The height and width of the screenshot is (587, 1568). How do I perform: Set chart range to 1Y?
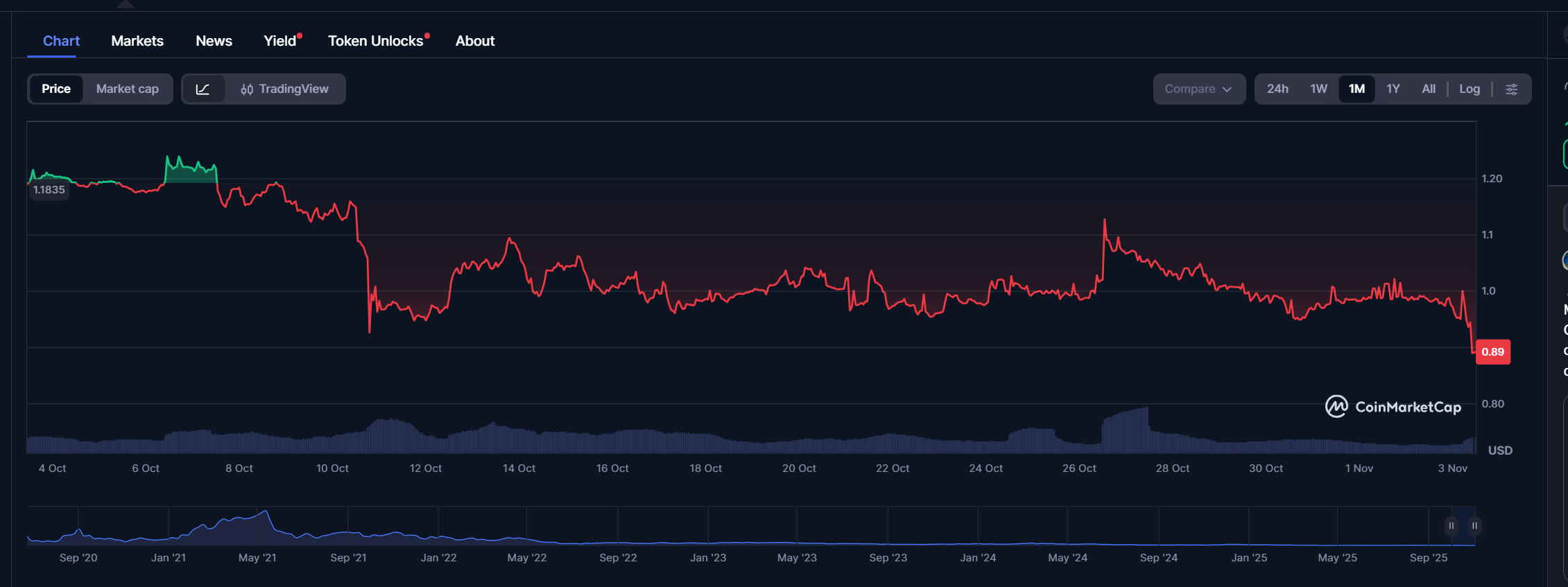pos(1393,89)
